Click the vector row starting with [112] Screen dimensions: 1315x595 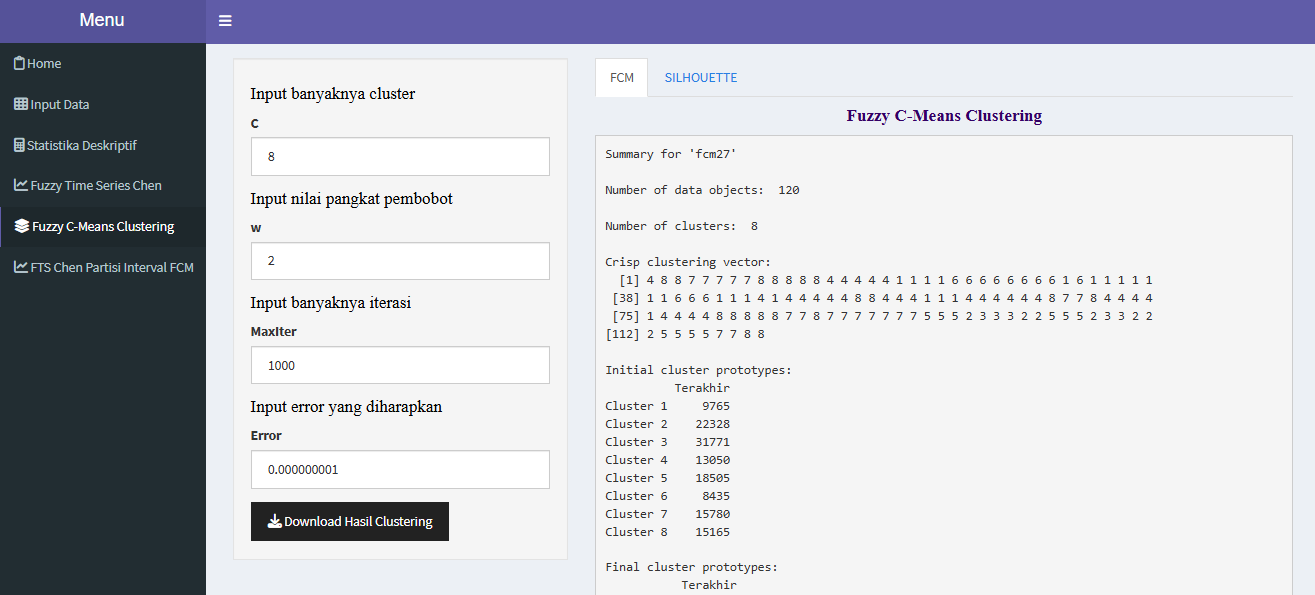pos(685,334)
